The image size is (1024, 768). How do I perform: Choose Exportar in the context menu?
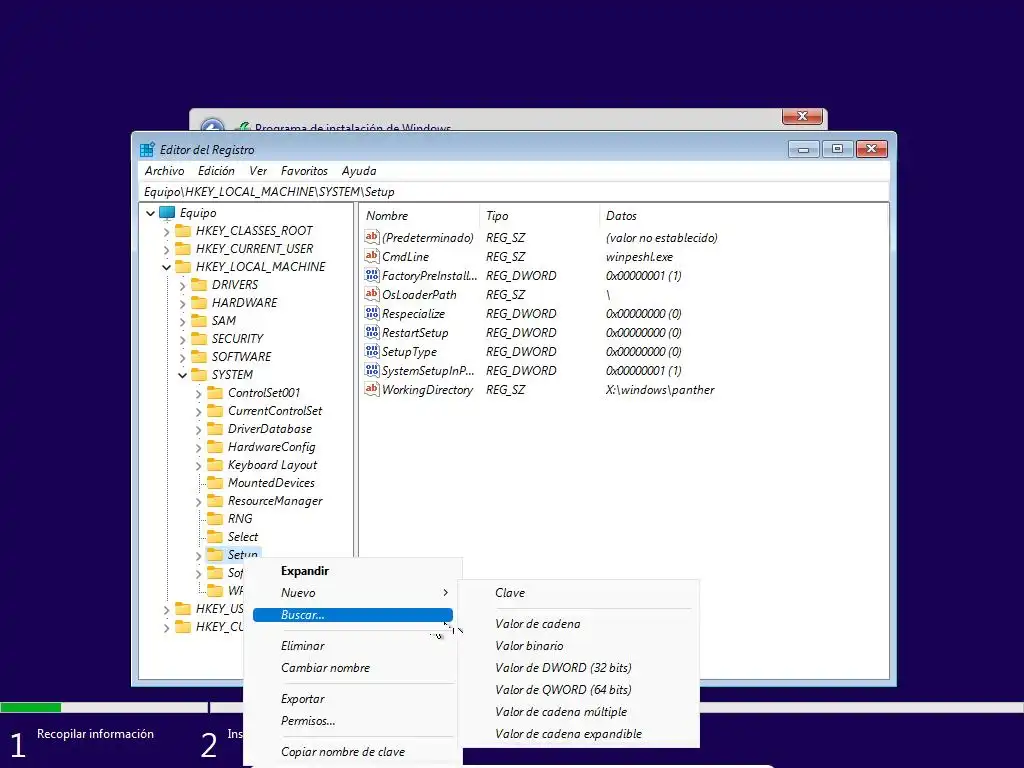point(353,699)
